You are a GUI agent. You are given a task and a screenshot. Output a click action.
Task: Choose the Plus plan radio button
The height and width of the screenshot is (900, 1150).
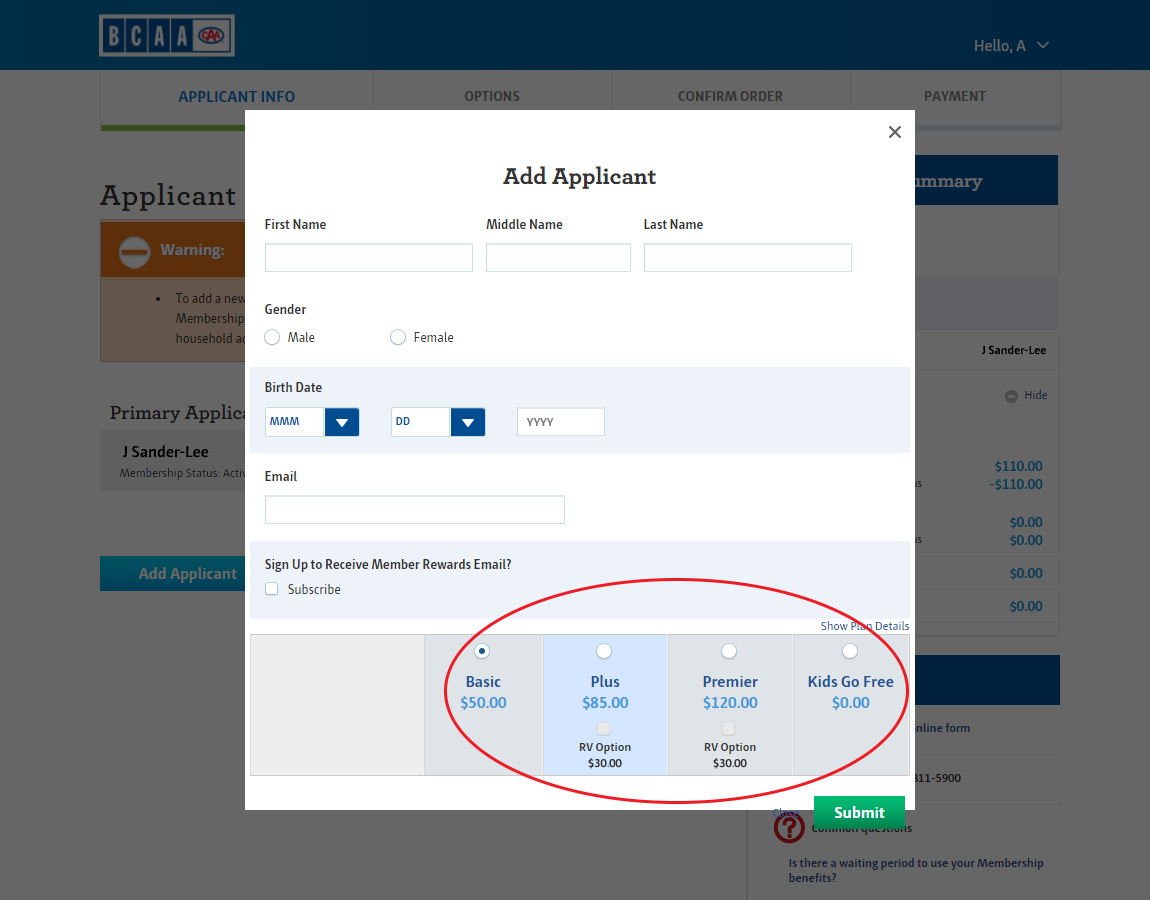(x=604, y=651)
